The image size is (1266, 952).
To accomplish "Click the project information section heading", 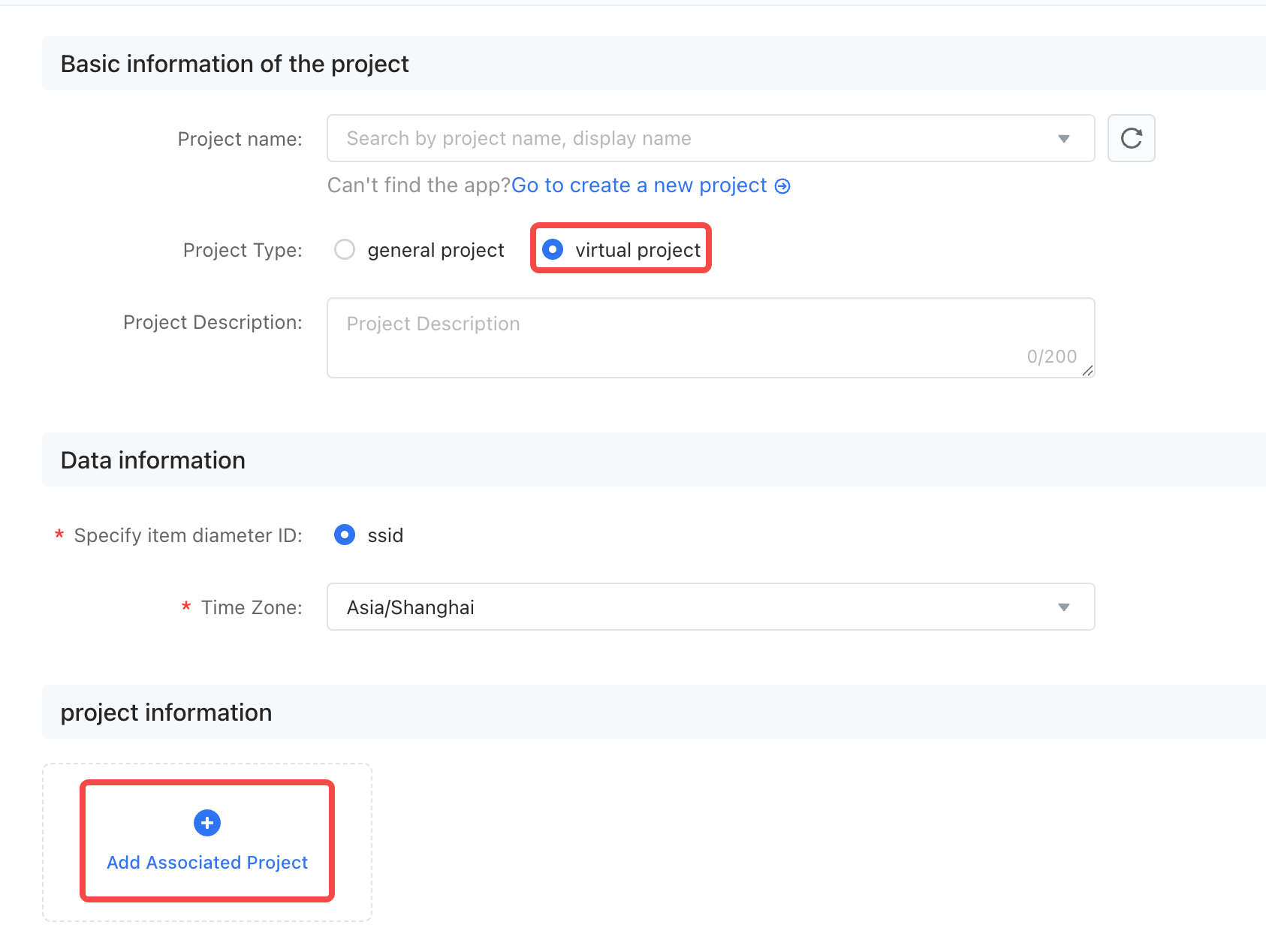I will tap(166, 712).
